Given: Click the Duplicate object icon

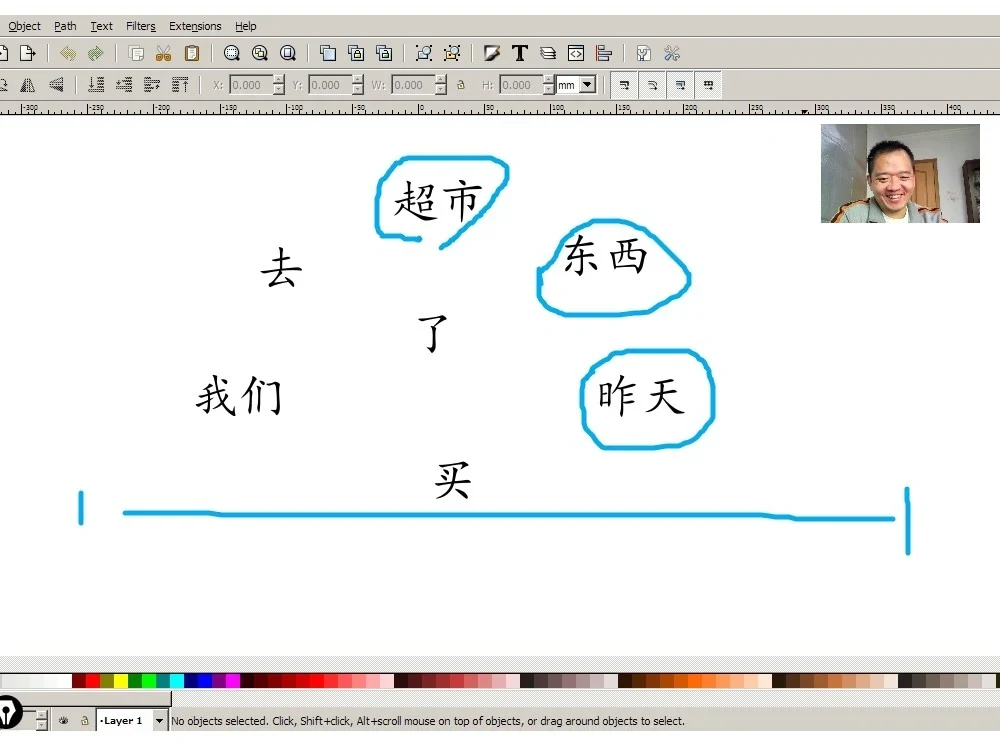Looking at the screenshot, I should pos(328,53).
